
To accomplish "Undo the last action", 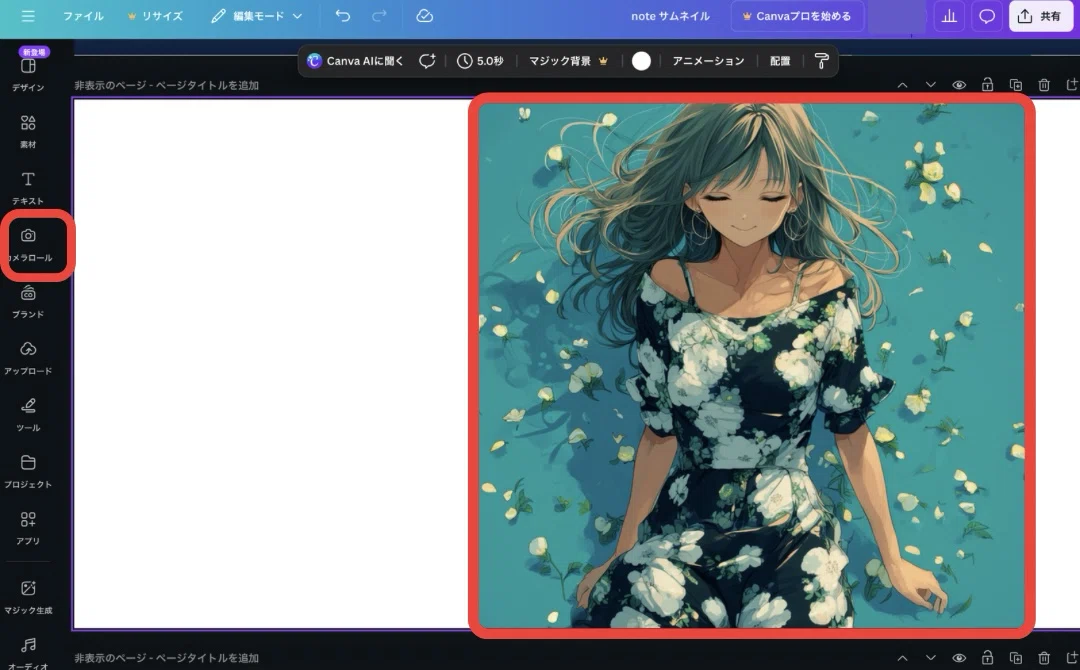I will [x=342, y=16].
